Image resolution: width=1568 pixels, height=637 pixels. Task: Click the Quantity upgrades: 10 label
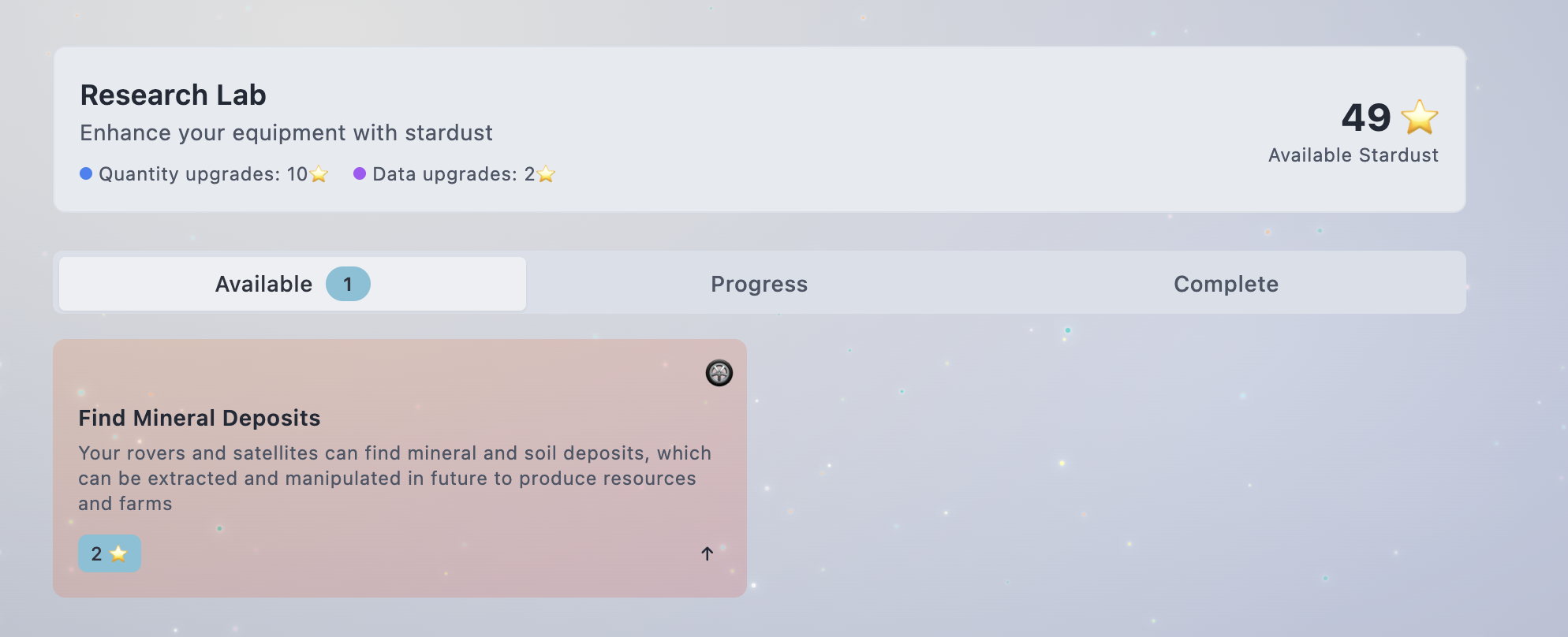203,174
